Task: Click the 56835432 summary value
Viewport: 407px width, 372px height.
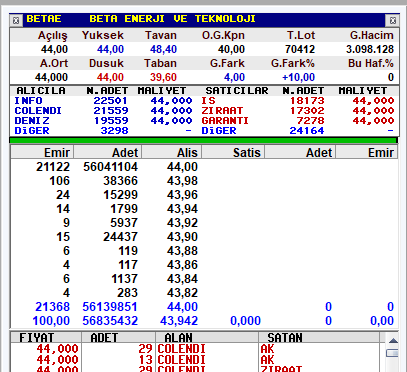Action: (x=110, y=321)
